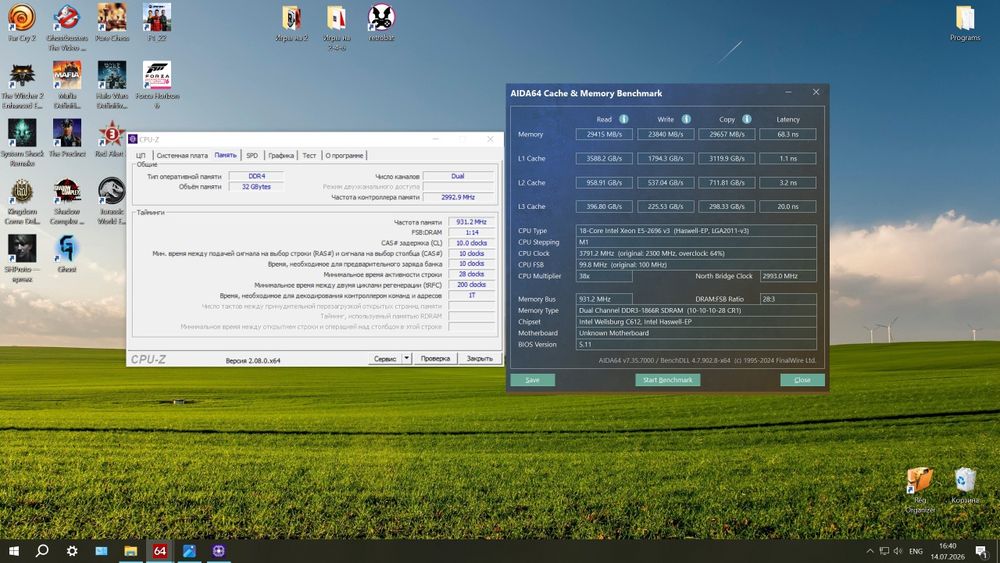Image resolution: width=1000 pixels, height=563 pixels.
Task: Open taskbar search magnifier
Action: point(42,551)
